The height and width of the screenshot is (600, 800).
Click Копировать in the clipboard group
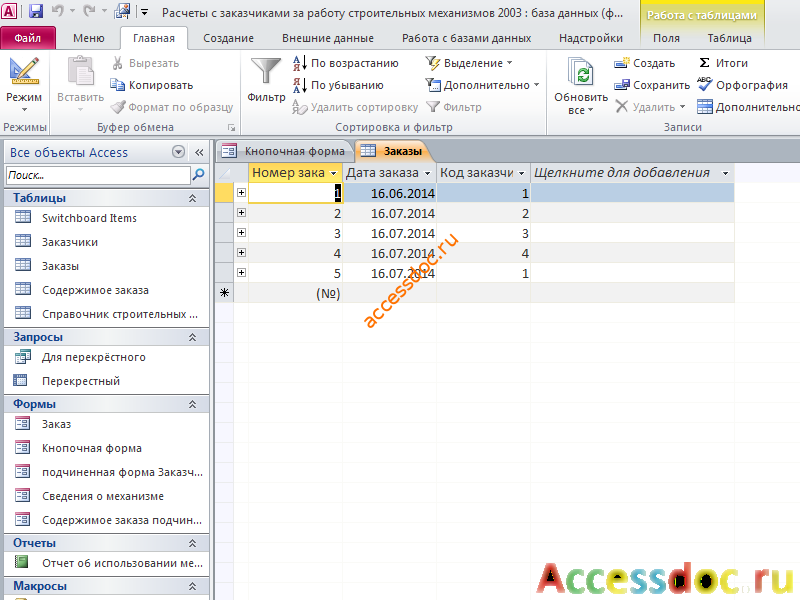(152, 85)
